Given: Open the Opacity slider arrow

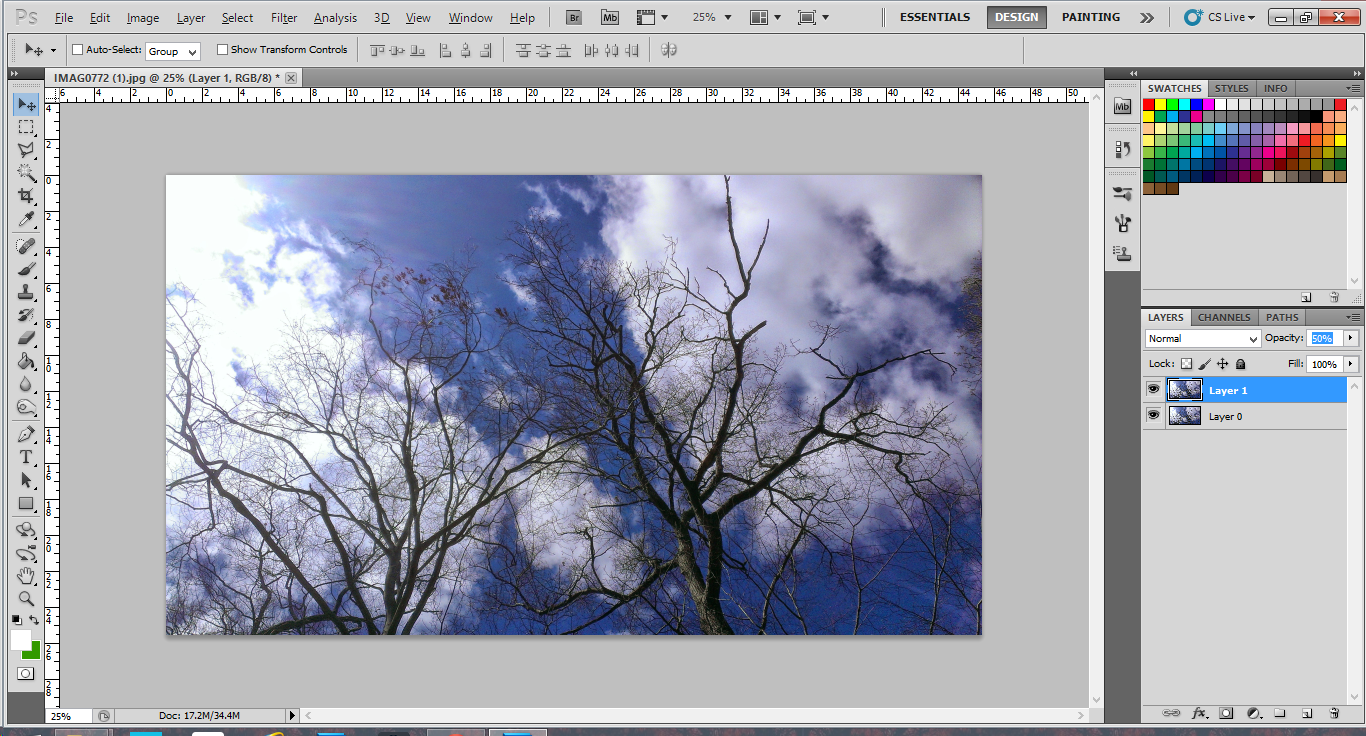Looking at the screenshot, I should [1351, 338].
